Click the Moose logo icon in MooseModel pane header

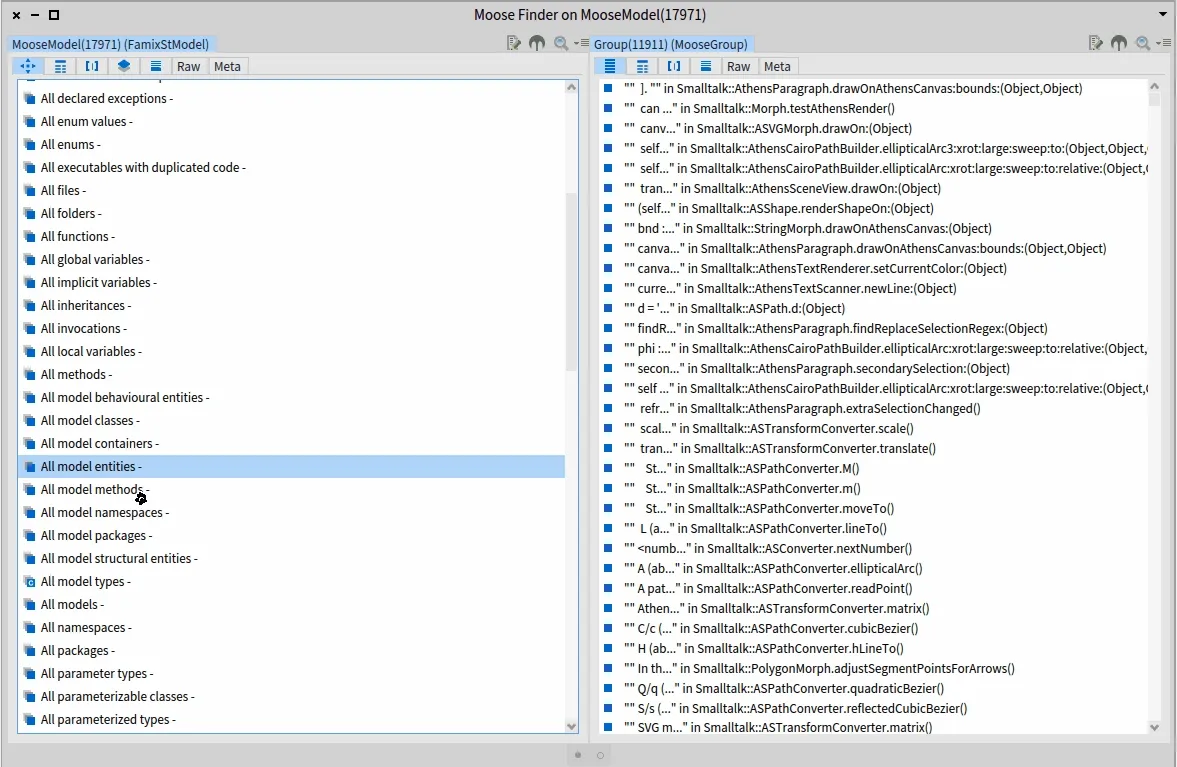(x=537, y=44)
